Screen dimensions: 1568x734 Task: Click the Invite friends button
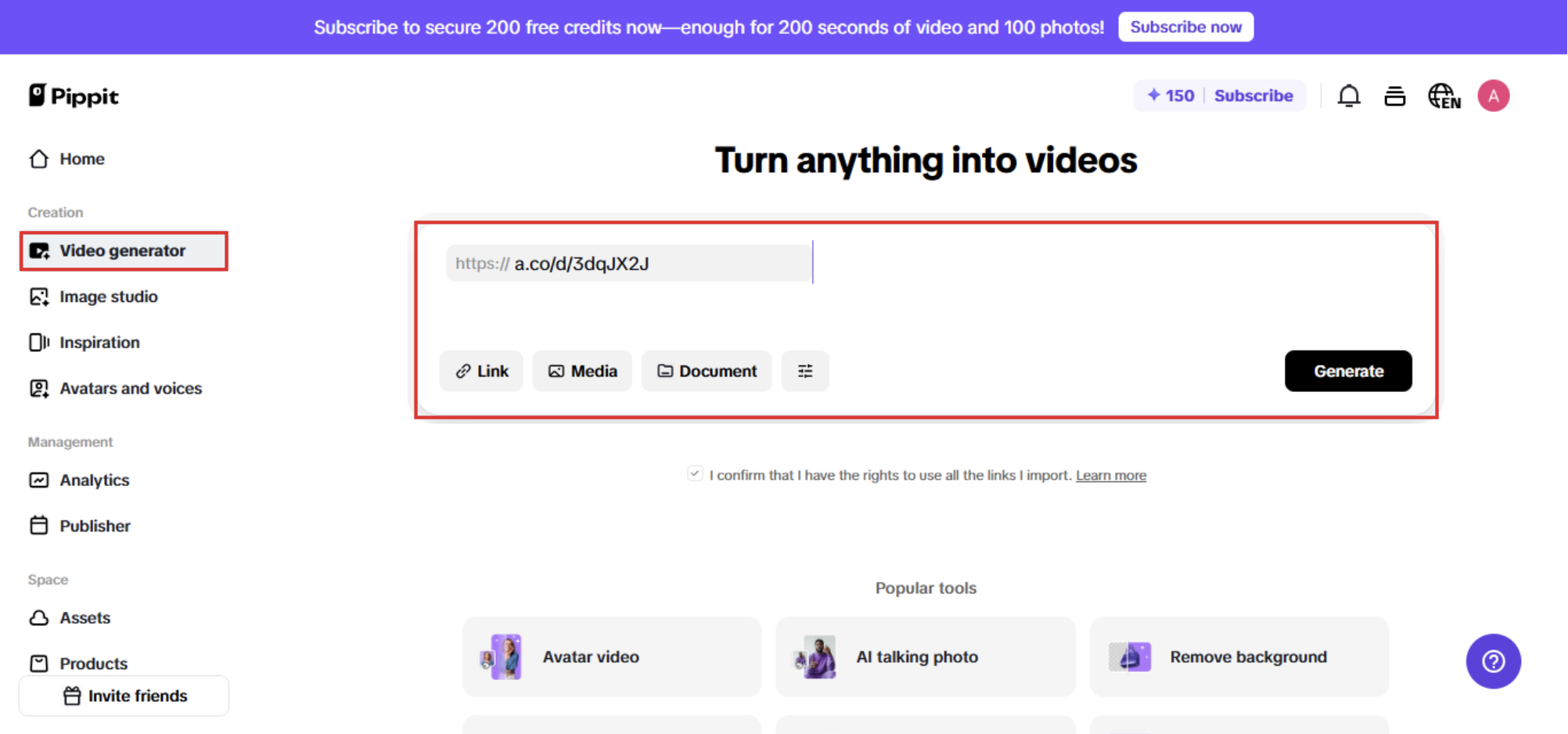[x=124, y=696]
